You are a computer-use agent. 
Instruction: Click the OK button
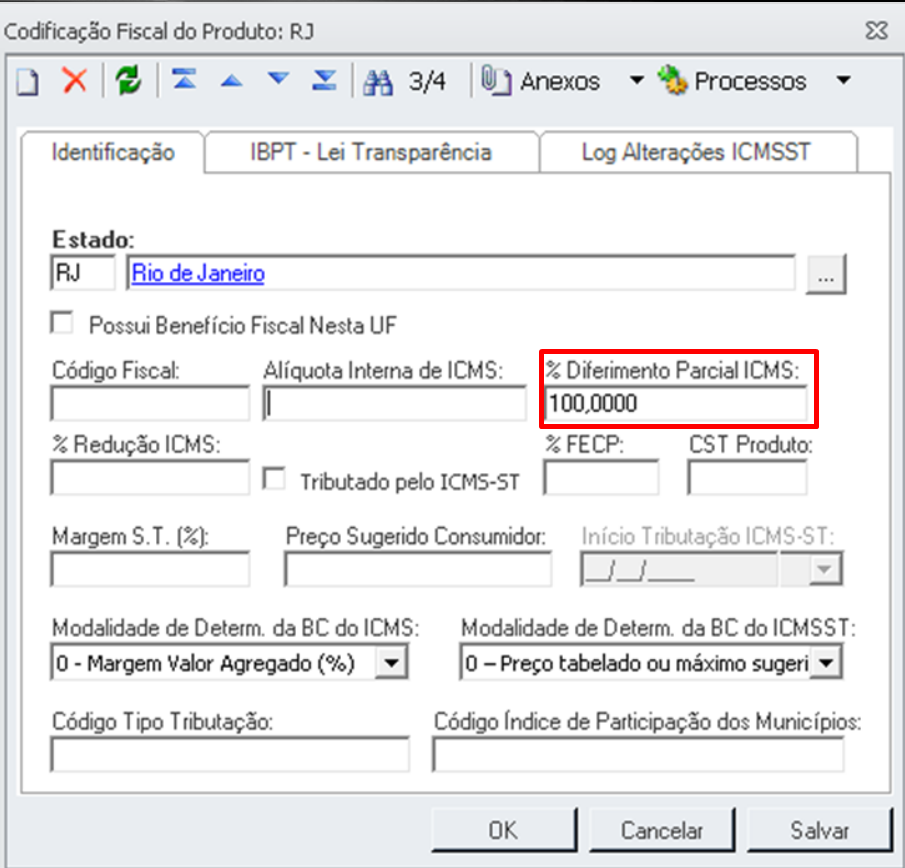click(504, 830)
